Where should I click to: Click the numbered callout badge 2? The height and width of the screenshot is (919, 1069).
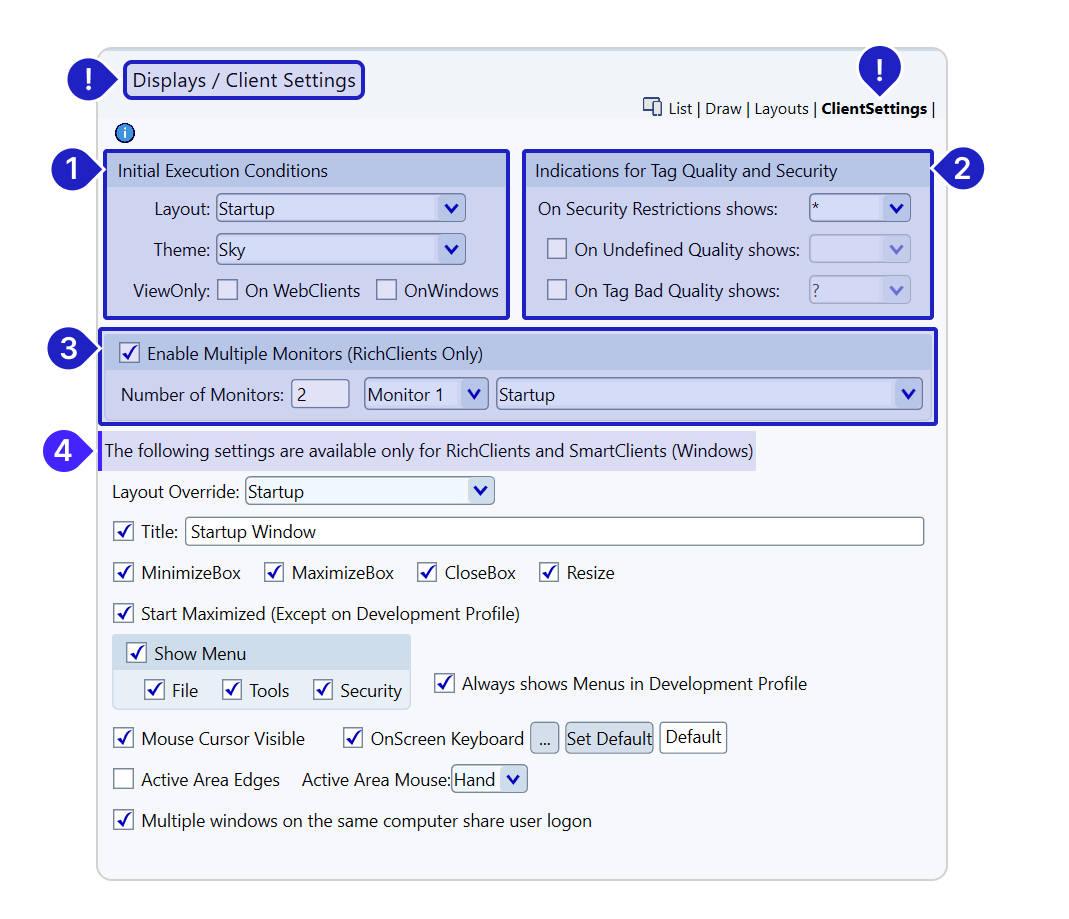961,170
